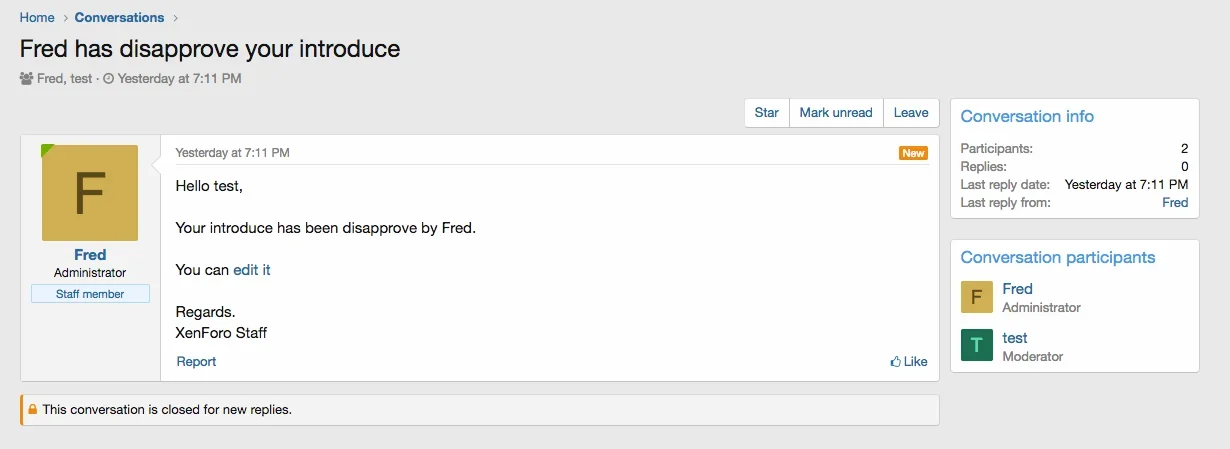Image resolution: width=1230 pixels, height=449 pixels.
Task: Go to the Home breadcrumb
Action: pos(37,17)
